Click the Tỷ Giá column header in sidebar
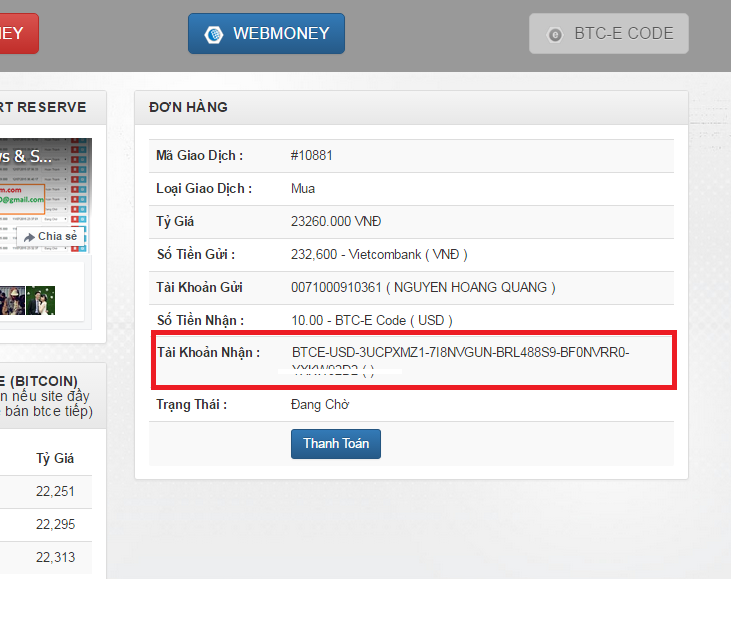This screenshot has width=731, height=624. 55,458
